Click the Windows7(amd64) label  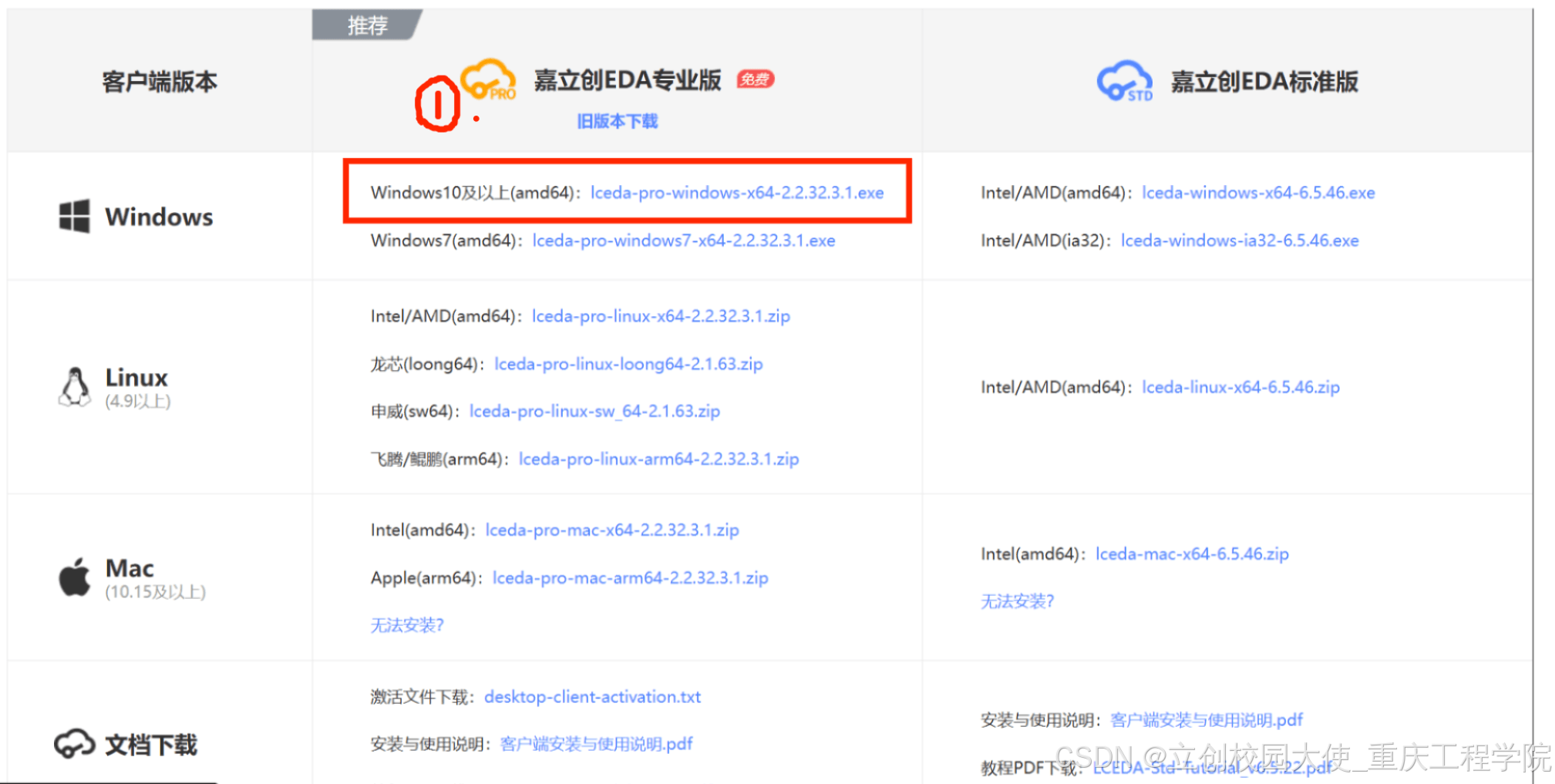pos(446,241)
